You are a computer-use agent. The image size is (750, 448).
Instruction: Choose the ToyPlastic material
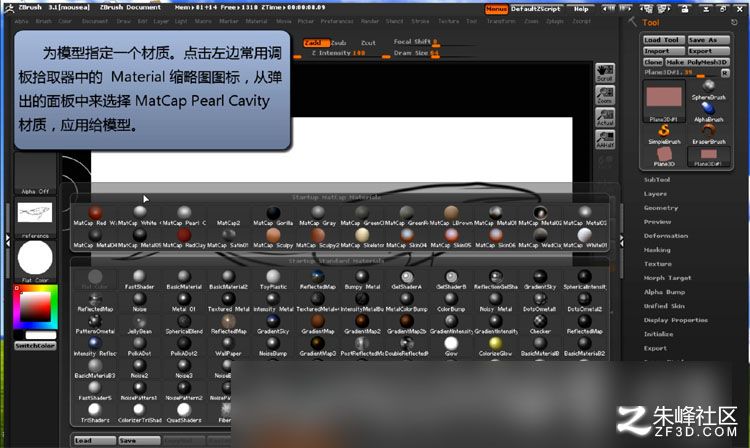coord(273,277)
